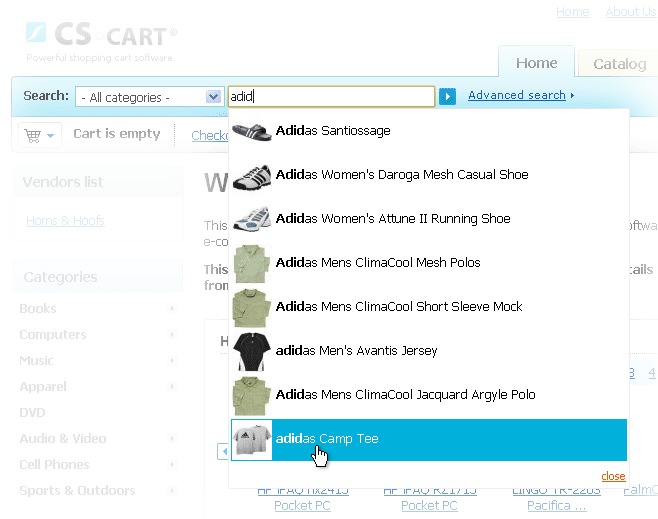The height and width of the screenshot is (519, 658).
Task: Click the previous-arrow scroller button
Action: (223, 451)
